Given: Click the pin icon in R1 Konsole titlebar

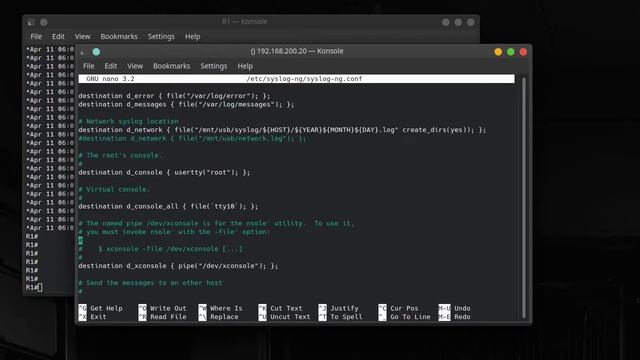Looking at the screenshot, I should [44, 22].
